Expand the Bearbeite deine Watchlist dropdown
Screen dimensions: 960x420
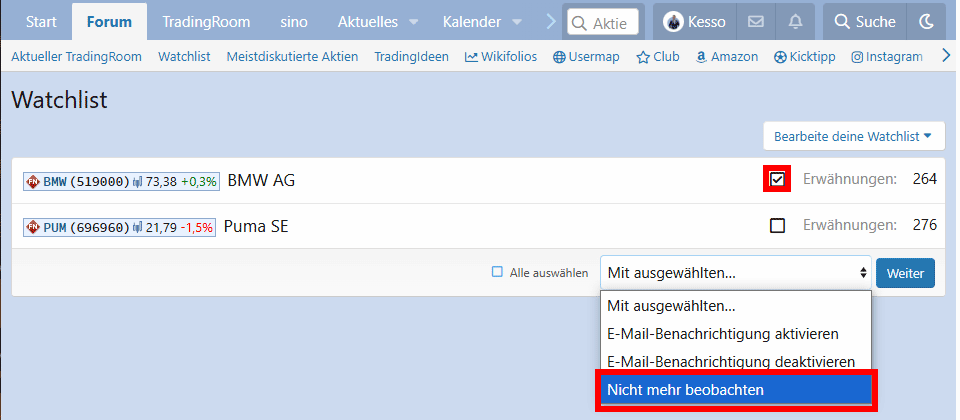(853, 137)
